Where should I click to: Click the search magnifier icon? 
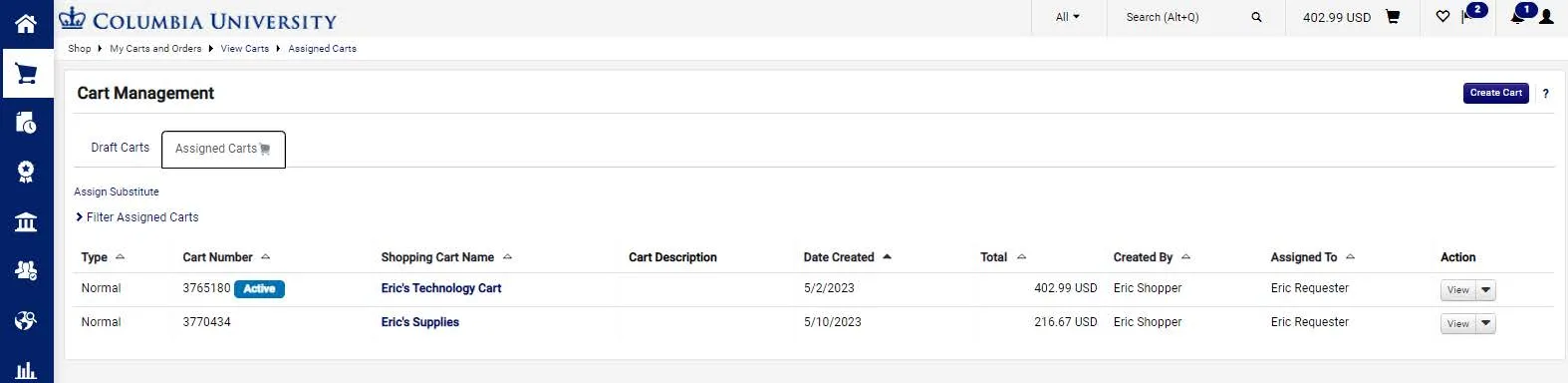coord(1256,17)
